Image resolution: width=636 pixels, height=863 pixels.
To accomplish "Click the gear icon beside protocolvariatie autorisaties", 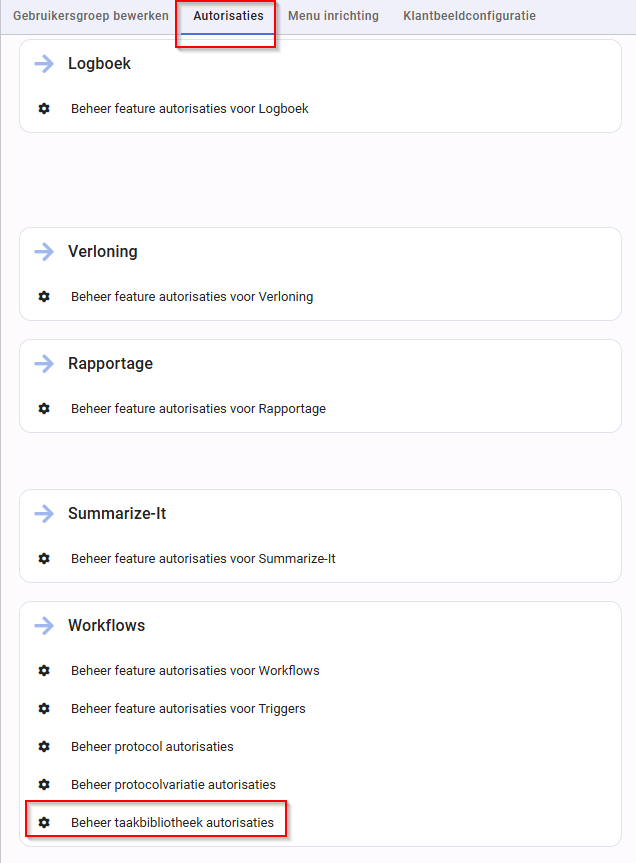I will pos(44,784).
